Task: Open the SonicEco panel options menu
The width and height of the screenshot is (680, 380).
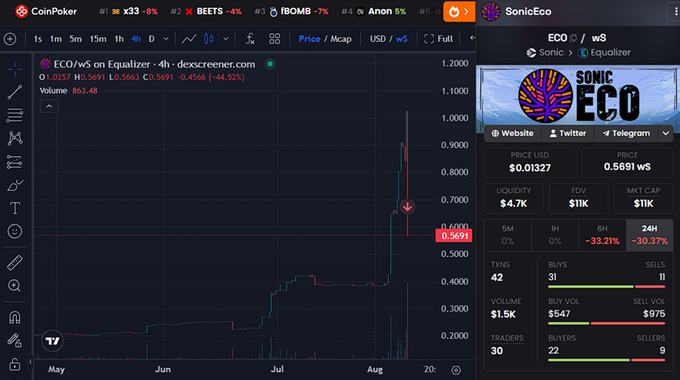Action: pos(675,12)
